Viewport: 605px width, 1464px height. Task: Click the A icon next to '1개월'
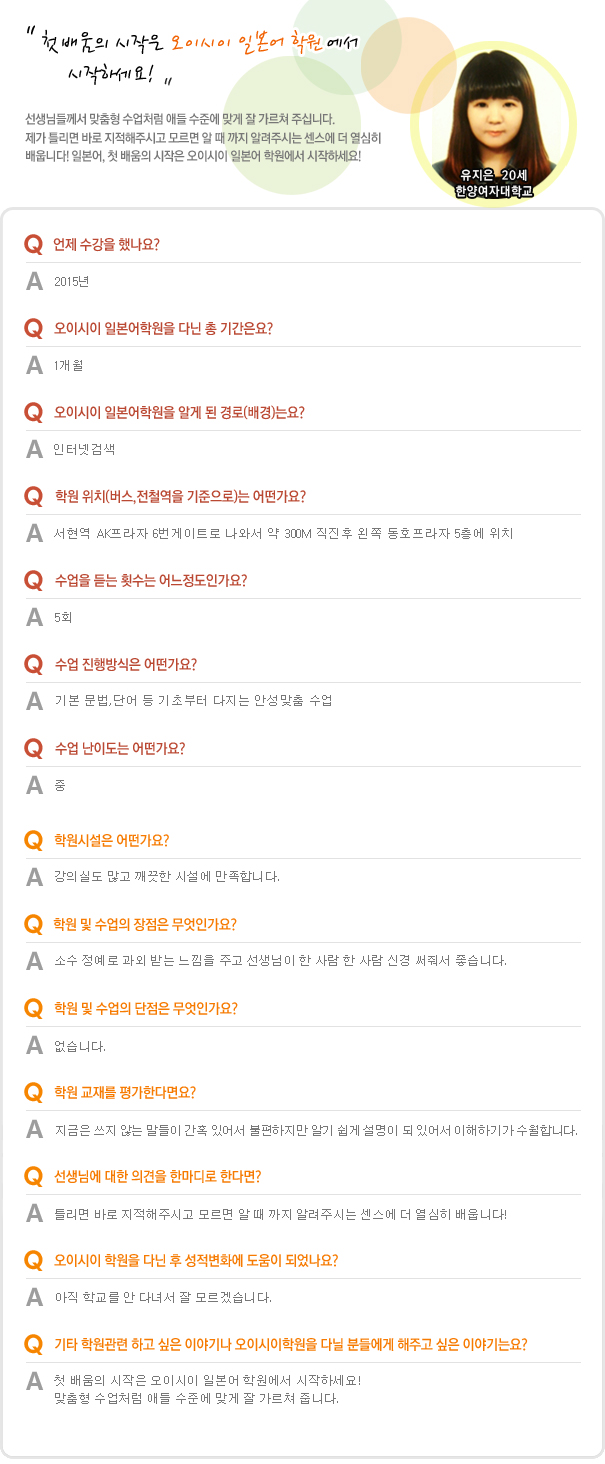tap(34, 365)
